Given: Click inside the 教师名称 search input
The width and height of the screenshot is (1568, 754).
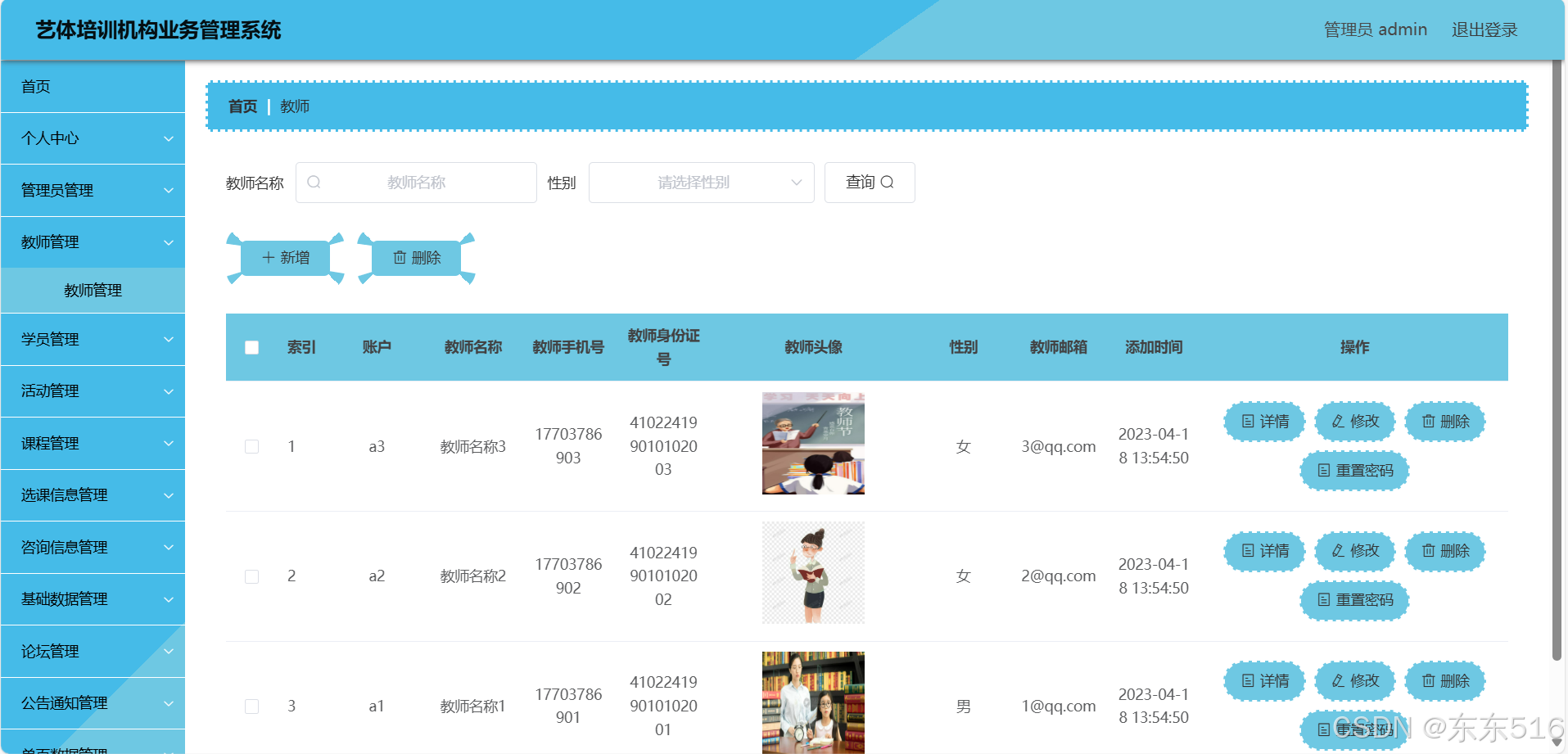Looking at the screenshot, I should (416, 183).
